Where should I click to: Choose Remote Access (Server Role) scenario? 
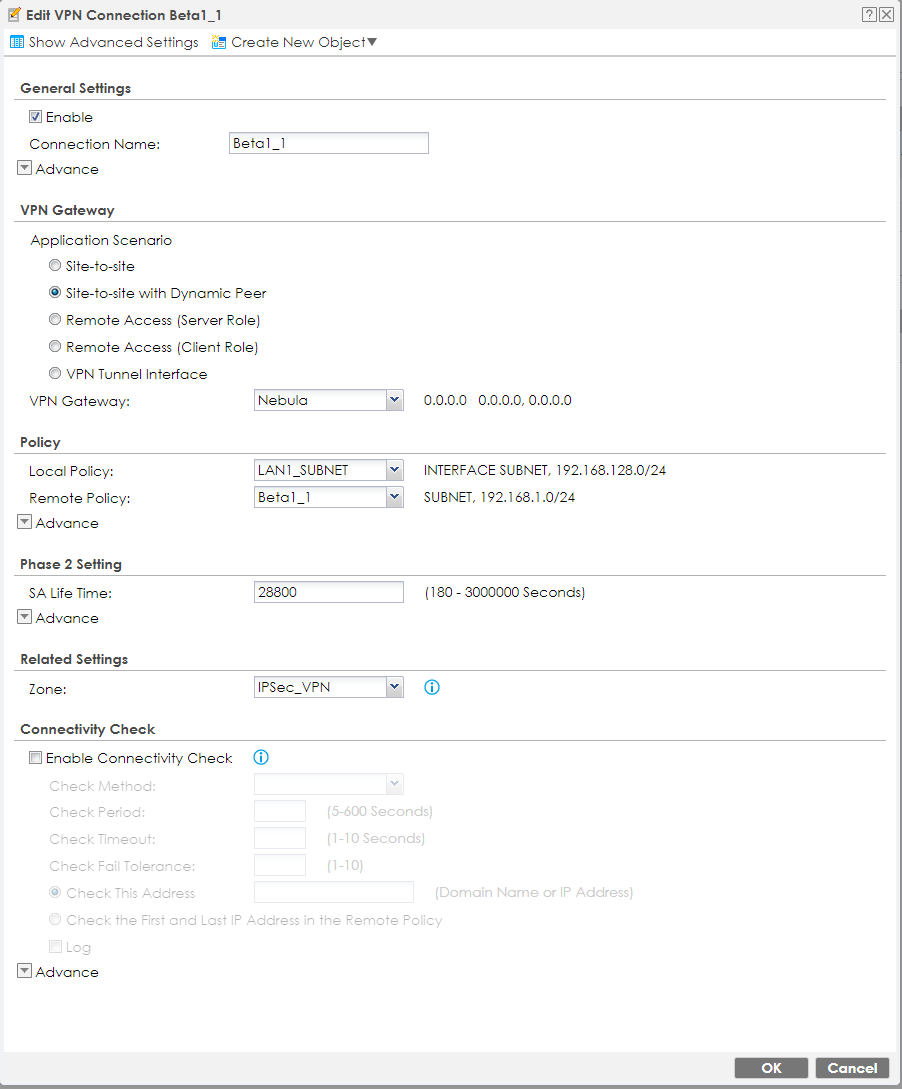click(x=56, y=321)
